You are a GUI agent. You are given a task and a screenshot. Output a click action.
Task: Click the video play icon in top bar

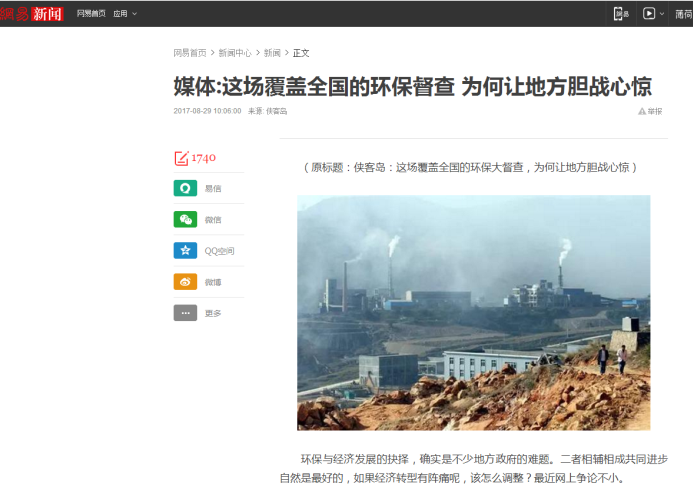point(649,14)
